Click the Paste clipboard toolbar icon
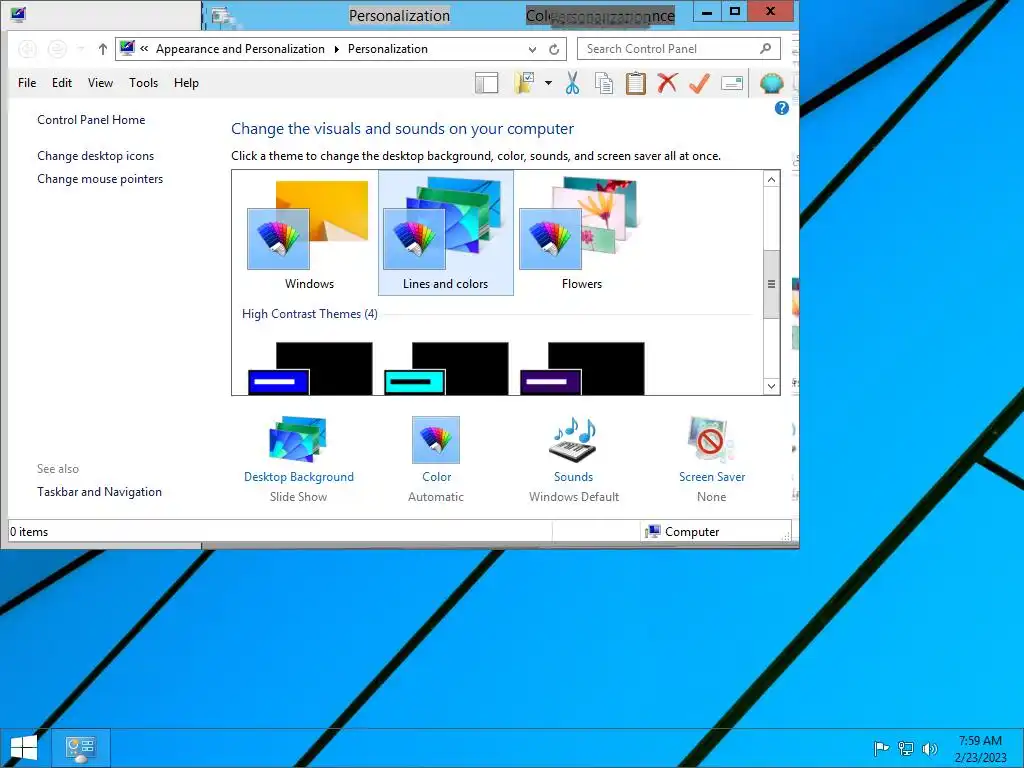The image size is (1024, 768). tap(635, 83)
